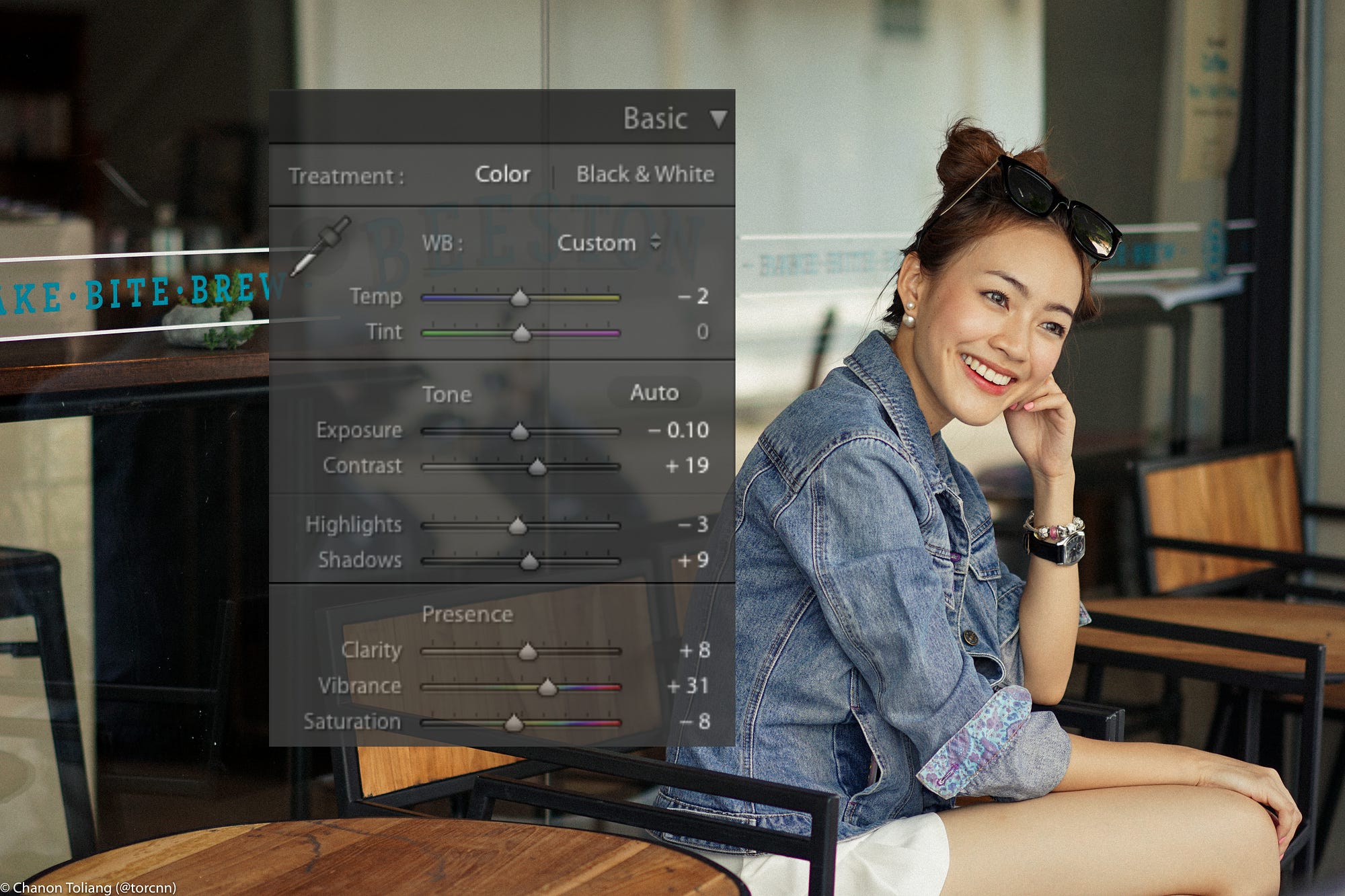This screenshot has width=1345, height=896.
Task: Click the Vibrance label
Action: click(360, 686)
